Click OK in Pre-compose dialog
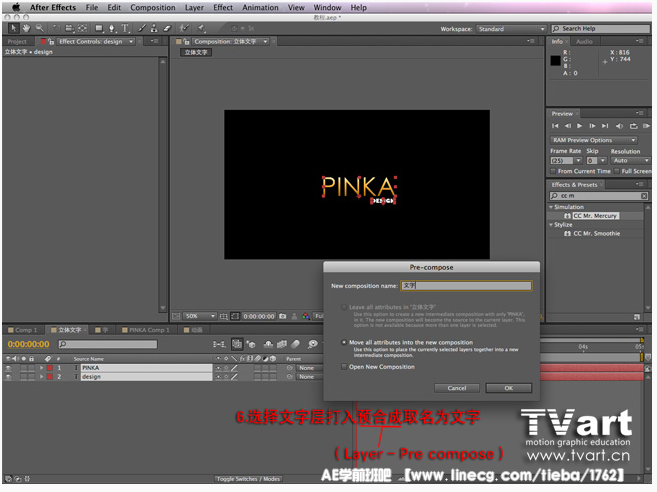This screenshot has width=657, height=492. point(509,388)
